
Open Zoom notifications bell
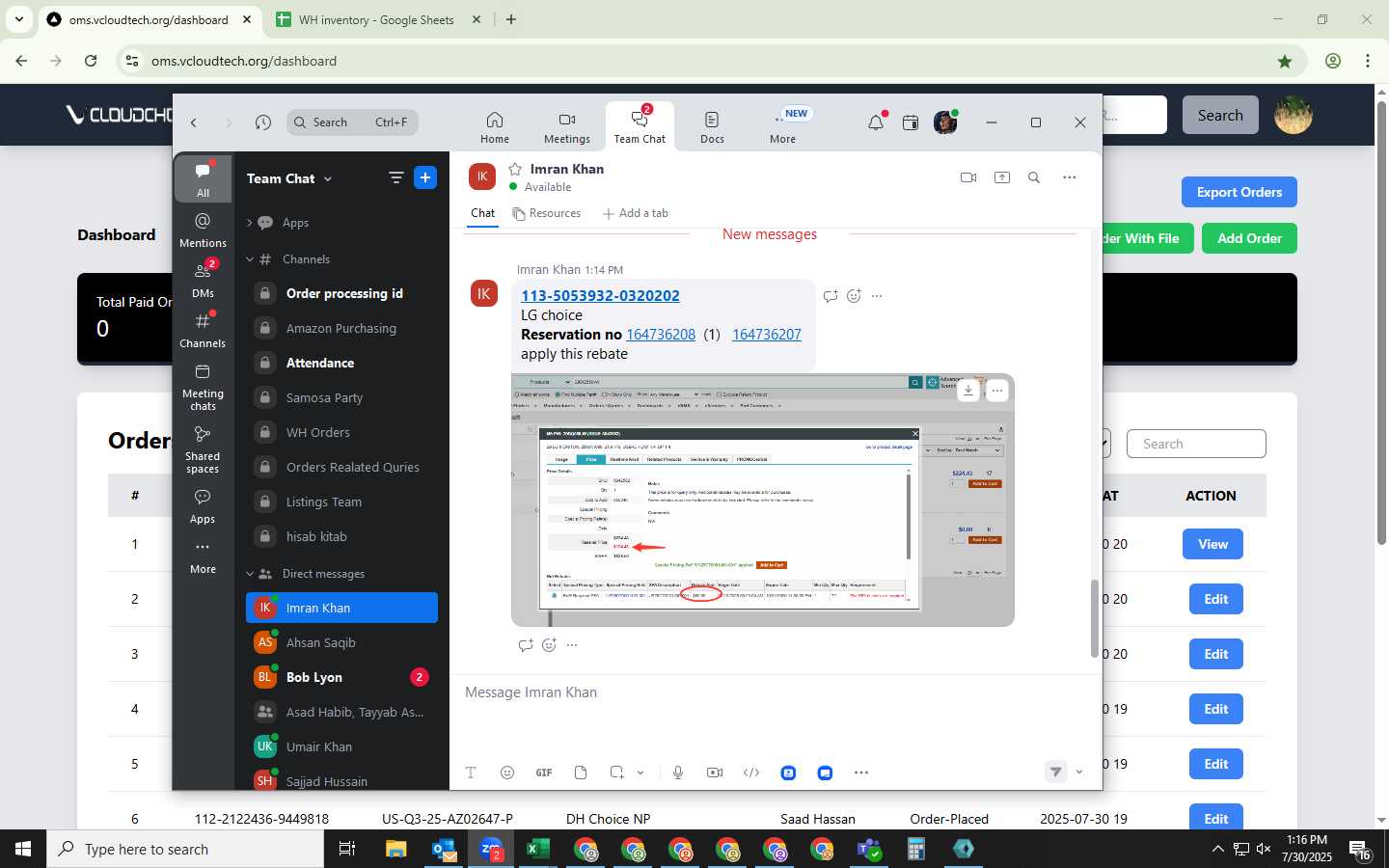click(x=876, y=122)
